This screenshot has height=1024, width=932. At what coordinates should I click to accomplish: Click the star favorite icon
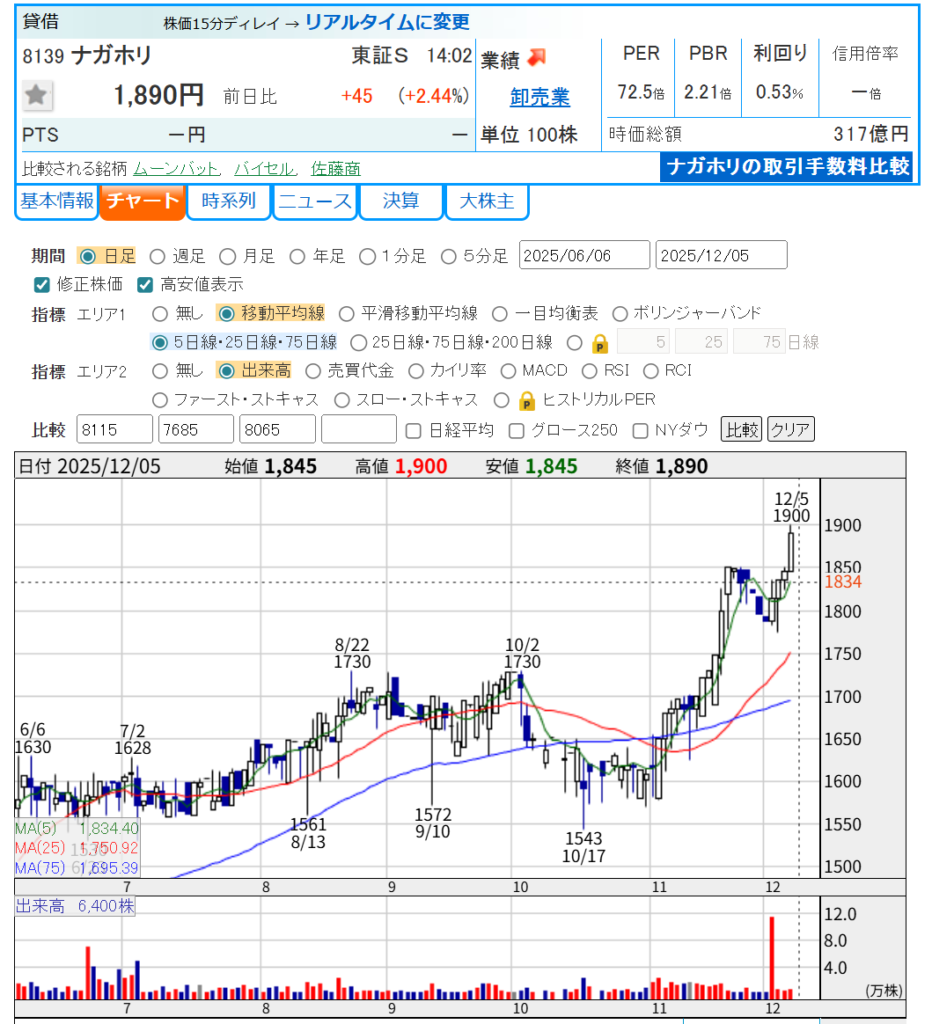(x=37, y=96)
